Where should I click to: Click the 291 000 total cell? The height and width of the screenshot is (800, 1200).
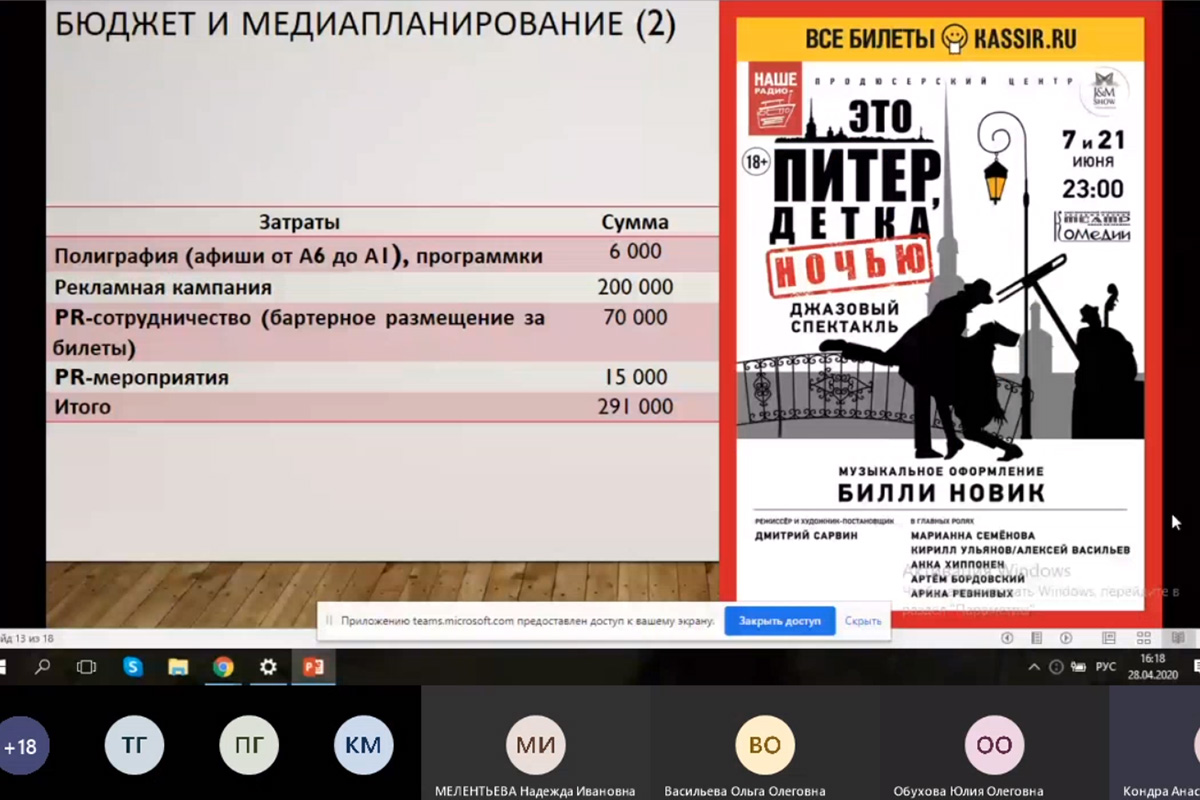coord(635,408)
